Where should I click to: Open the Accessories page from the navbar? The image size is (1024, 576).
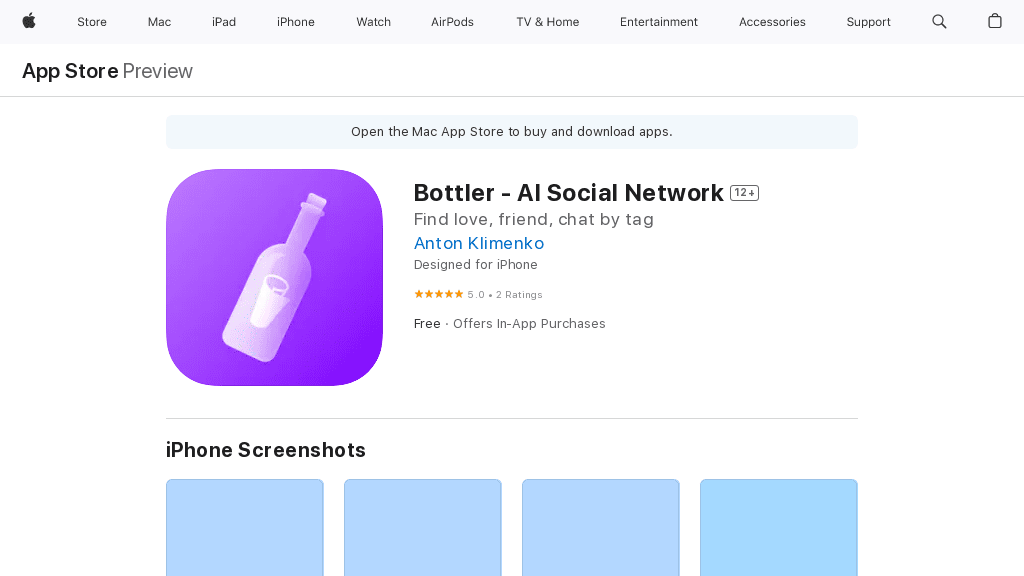coord(772,21)
